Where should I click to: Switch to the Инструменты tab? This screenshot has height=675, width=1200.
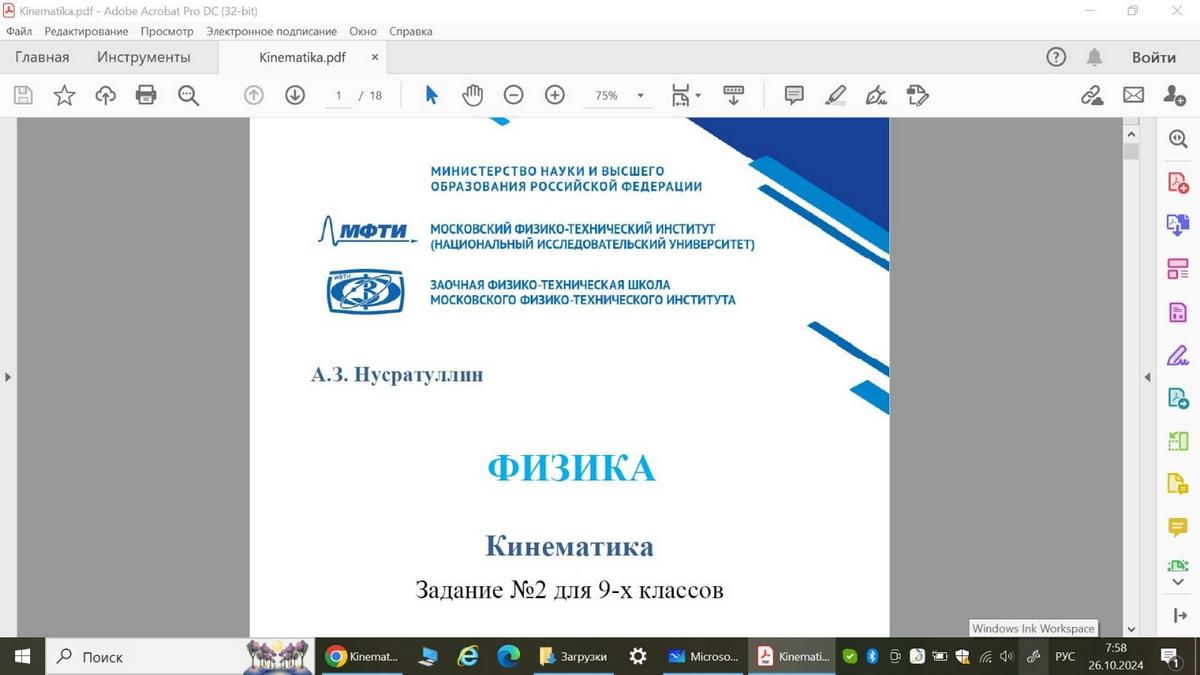(143, 57)
